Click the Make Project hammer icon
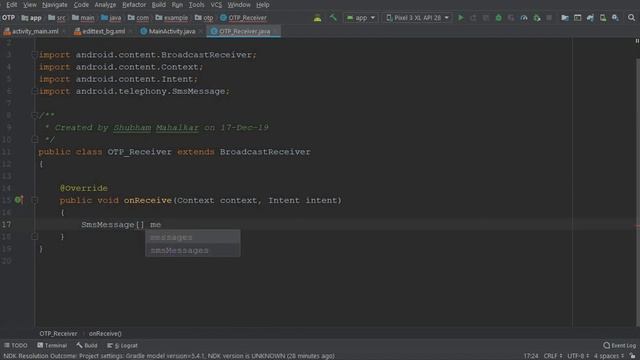This screenshot has width=640, height=360. [x=333, y=18]
